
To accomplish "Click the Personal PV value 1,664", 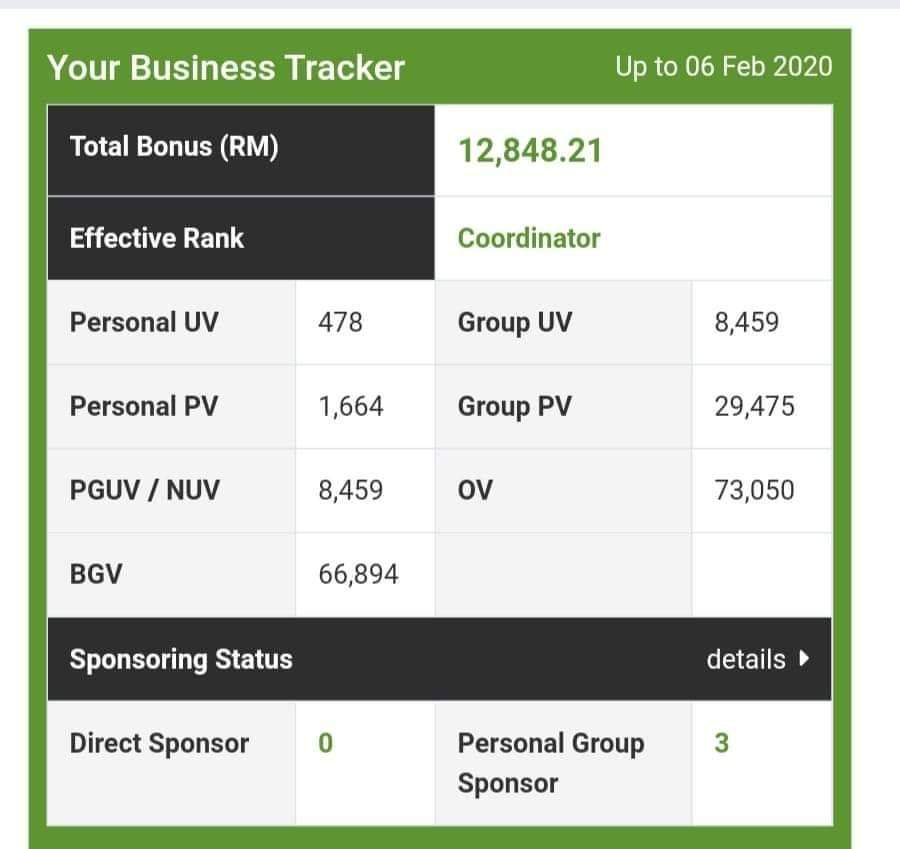I will (x=350, y=407).
